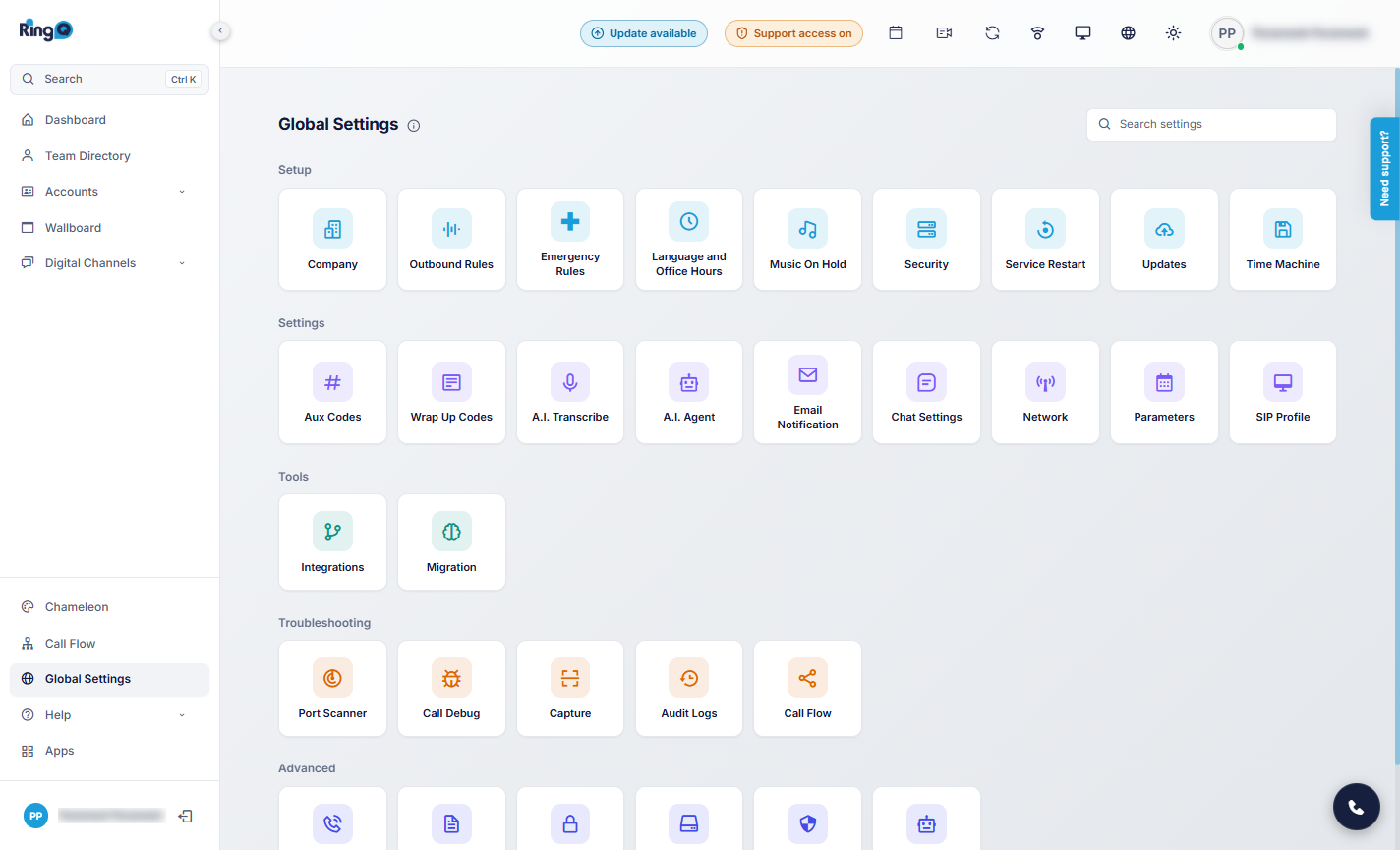Click the floating phone dialer button
Viewport: 1400px width, 850px height.
[1357, 807]
